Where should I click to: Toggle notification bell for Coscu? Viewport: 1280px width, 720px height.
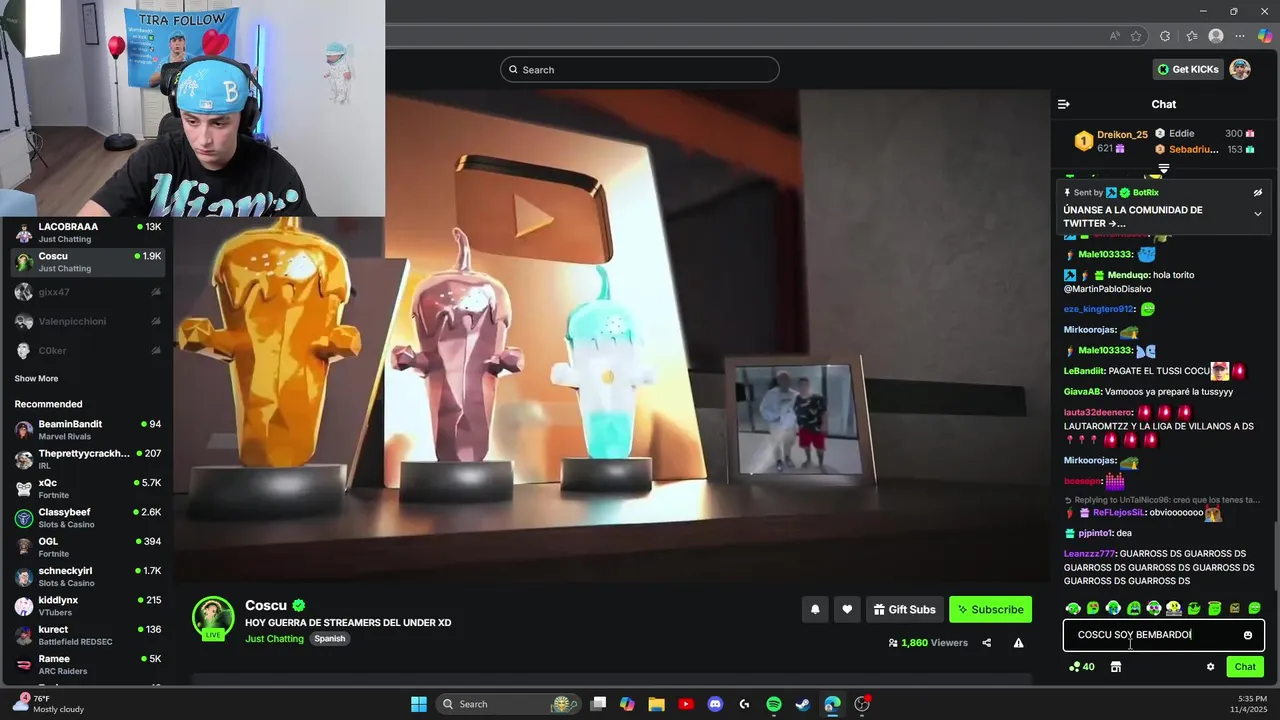point(815,609)
